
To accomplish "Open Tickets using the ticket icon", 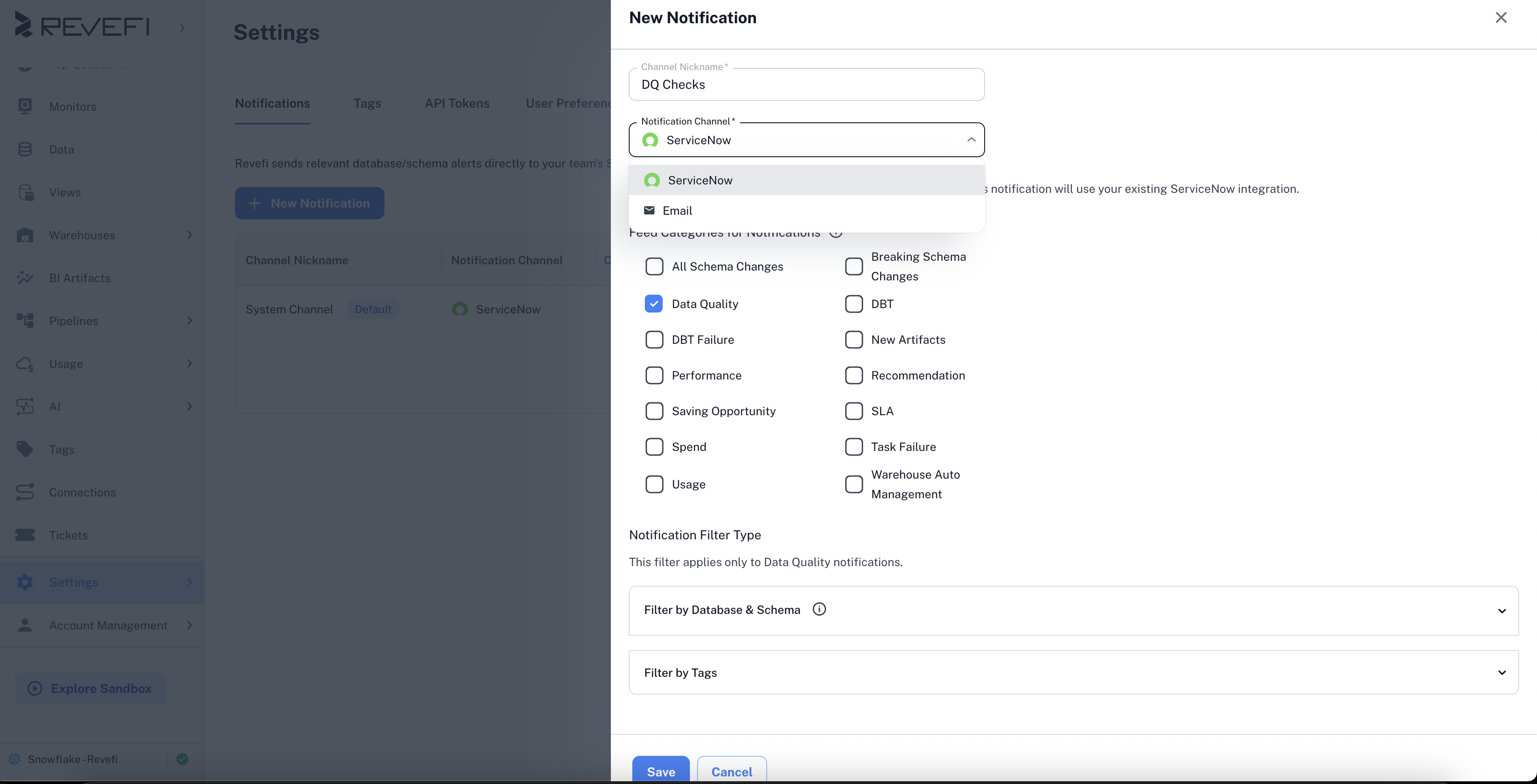I will coord(25,534).
